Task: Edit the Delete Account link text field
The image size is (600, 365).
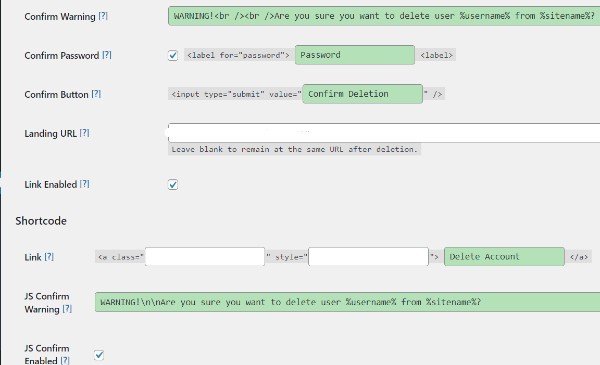Action: click(x=504, y=257)
